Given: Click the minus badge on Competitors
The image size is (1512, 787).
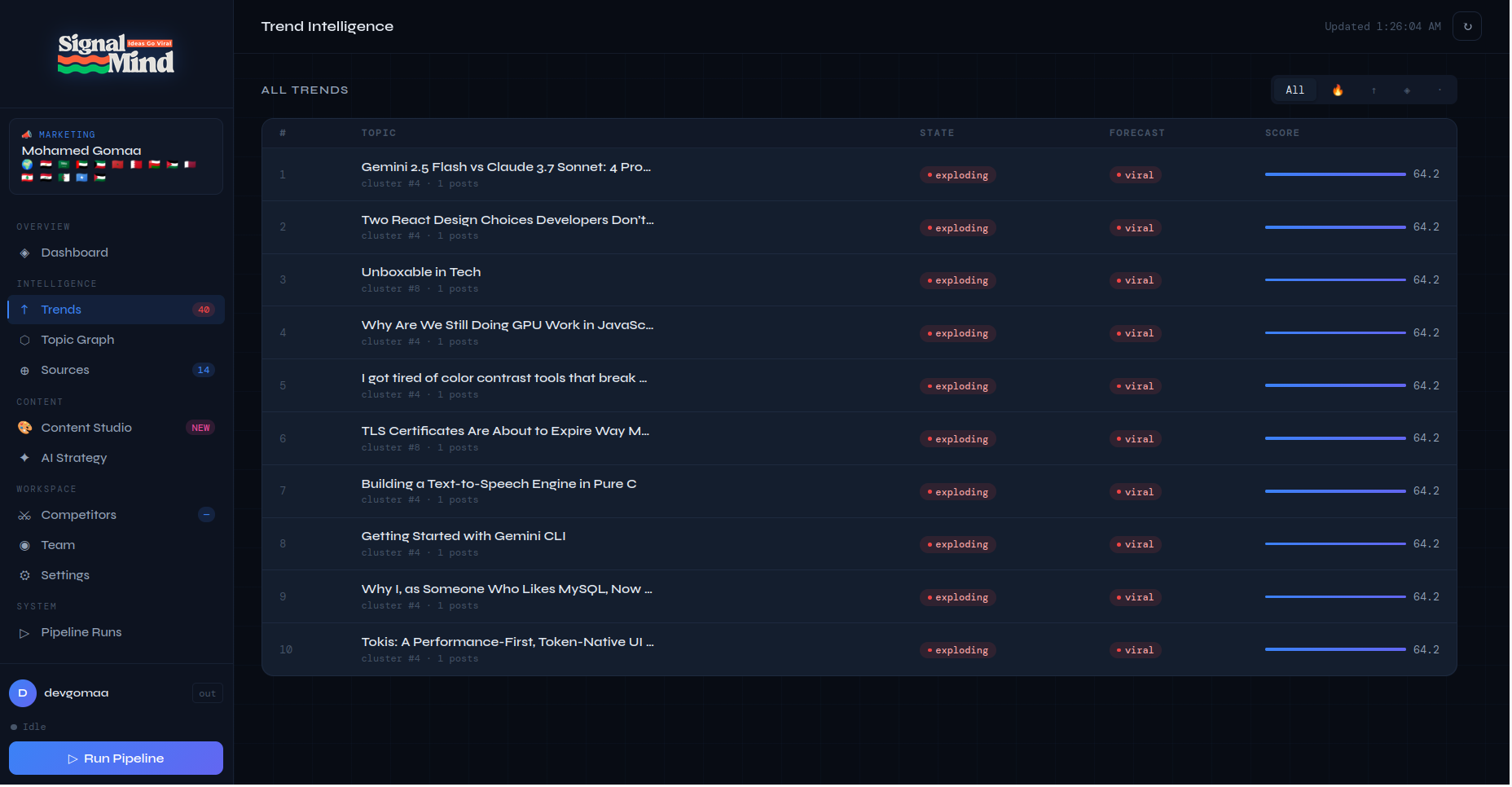Looking at the screenshot, I should pyautogui.click(x=207, y=515).
